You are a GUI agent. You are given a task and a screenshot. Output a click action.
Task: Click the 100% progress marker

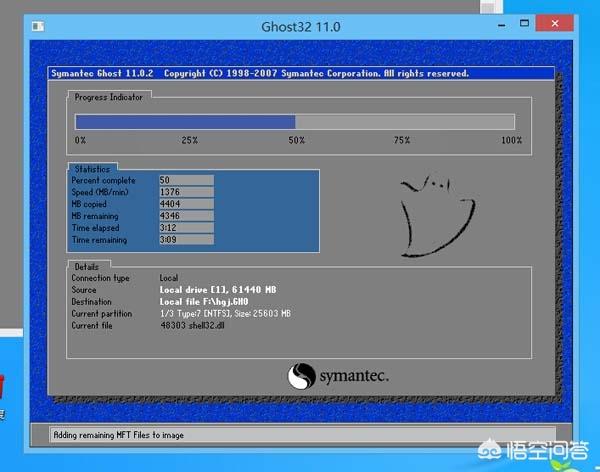[x=512, y=140]
